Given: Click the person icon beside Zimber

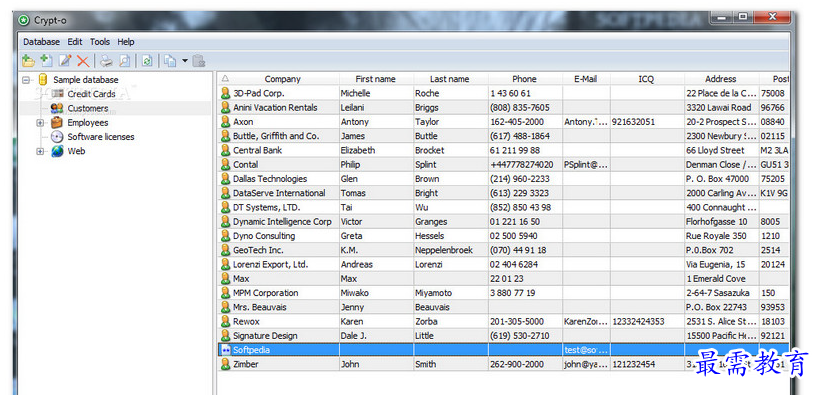Looking at the screenshot, I should (225, 364).
